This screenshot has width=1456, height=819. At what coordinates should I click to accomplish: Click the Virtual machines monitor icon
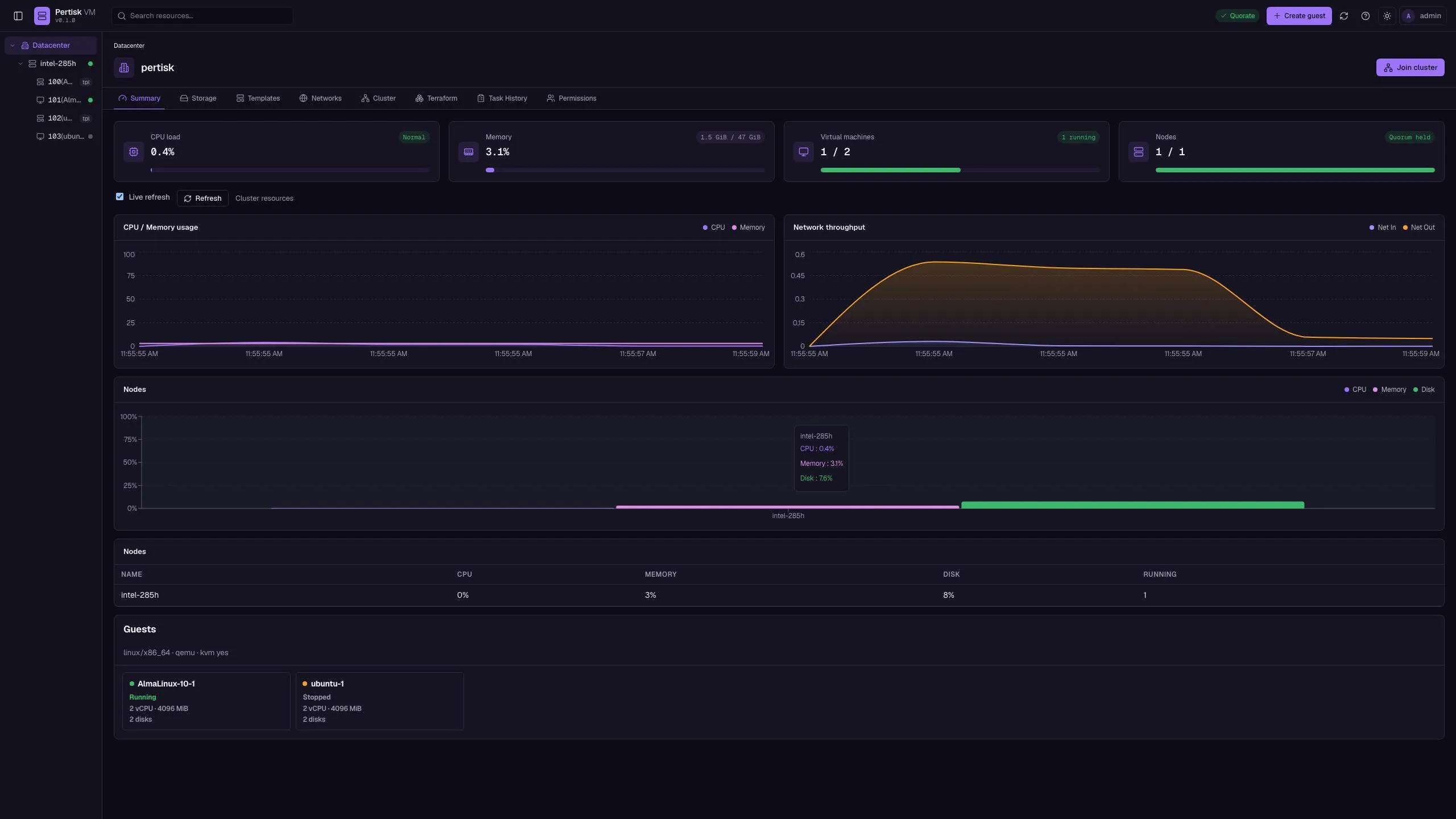coord(804,152)
